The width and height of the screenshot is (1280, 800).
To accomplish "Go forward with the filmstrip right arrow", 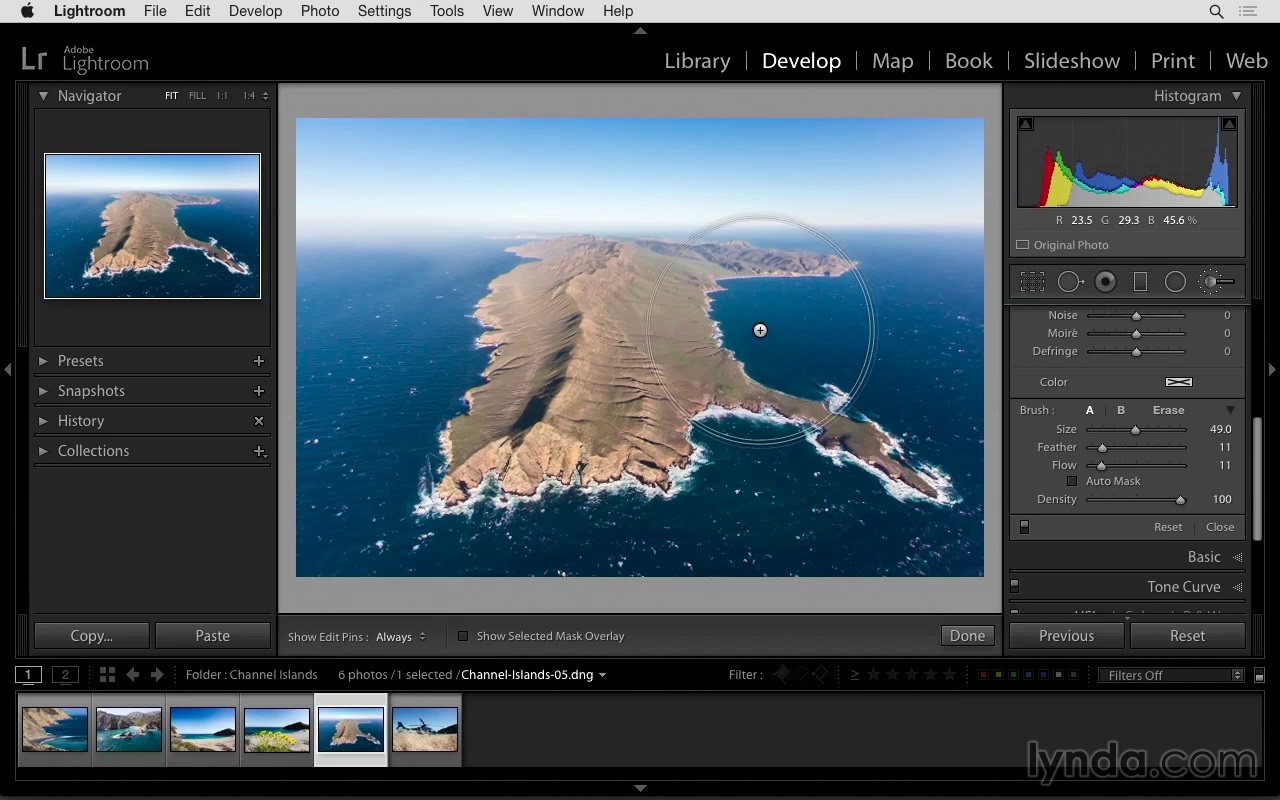I will pos(156,674).
